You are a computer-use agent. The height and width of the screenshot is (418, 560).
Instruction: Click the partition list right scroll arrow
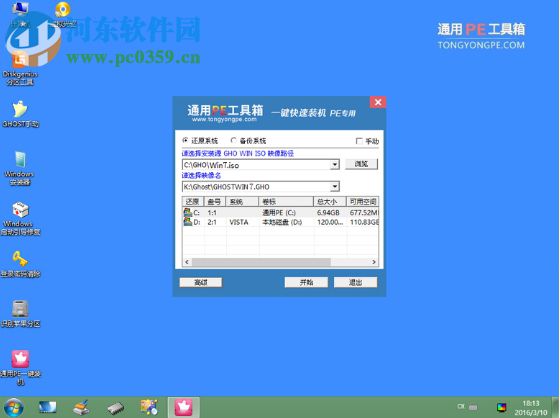click(374, 262)
